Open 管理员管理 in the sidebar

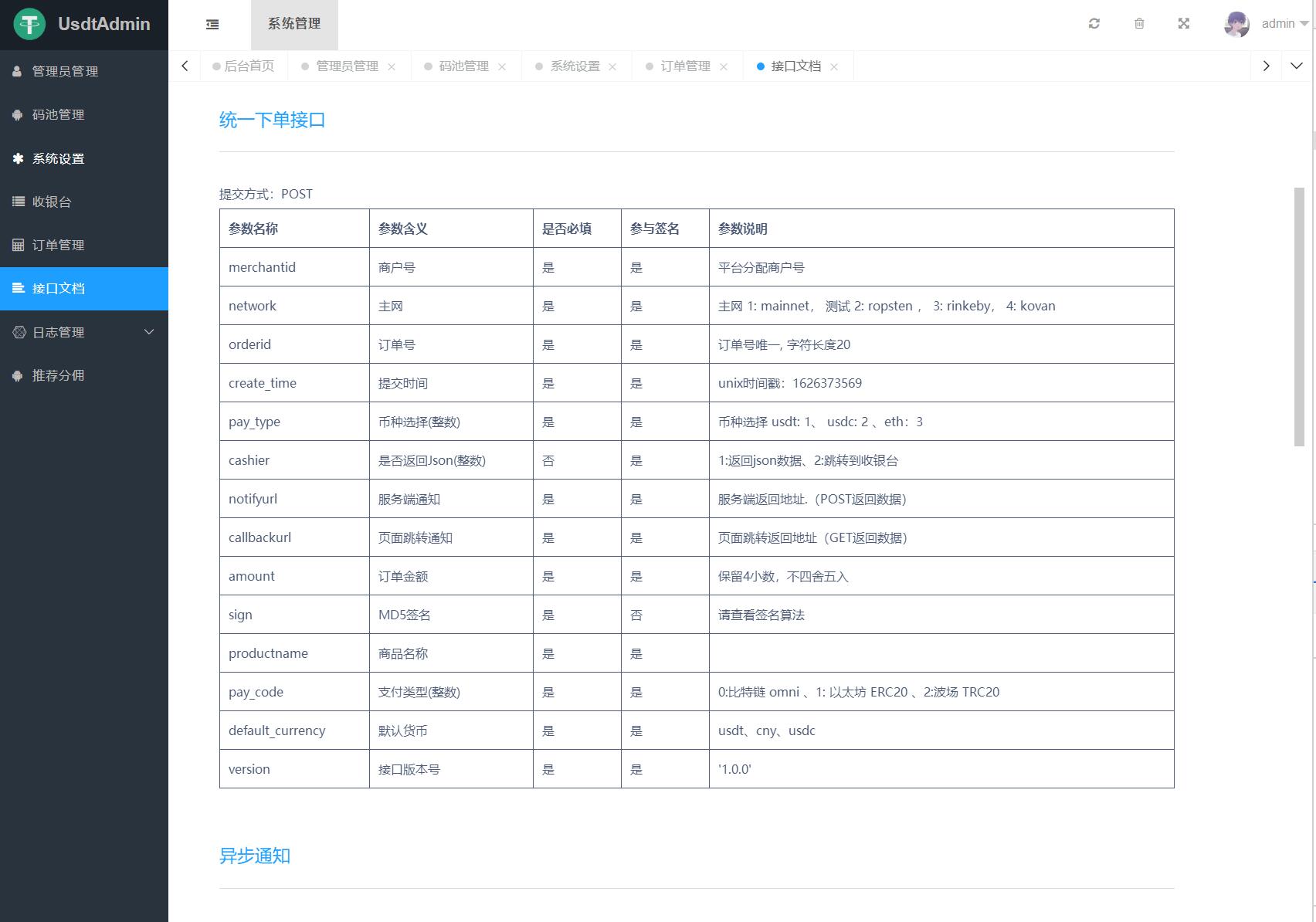pyautogui.click(x=65, y=71)
